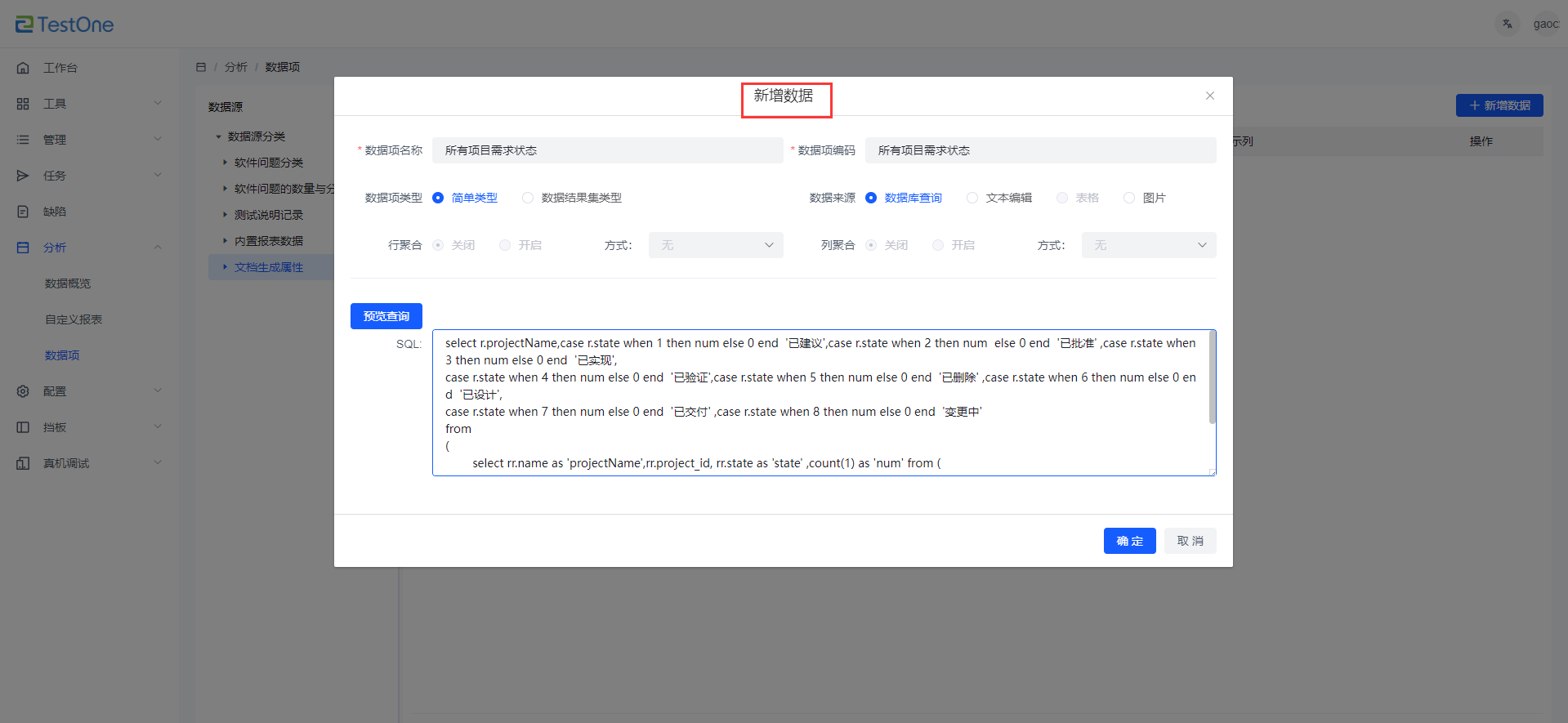Expand the 软件问题分类 tree node

226,163
